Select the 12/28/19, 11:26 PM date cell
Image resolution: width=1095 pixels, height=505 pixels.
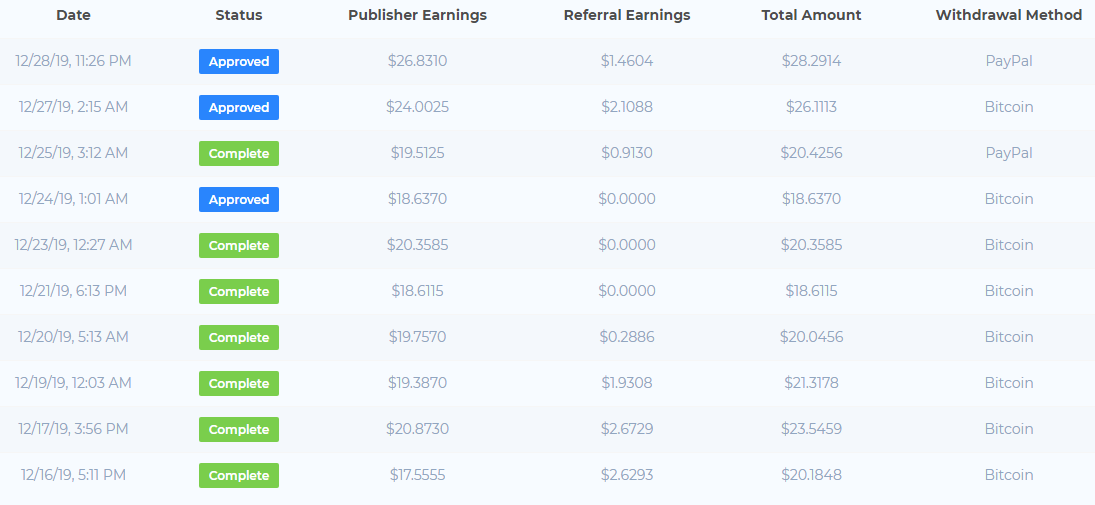(x=73, y=61)
